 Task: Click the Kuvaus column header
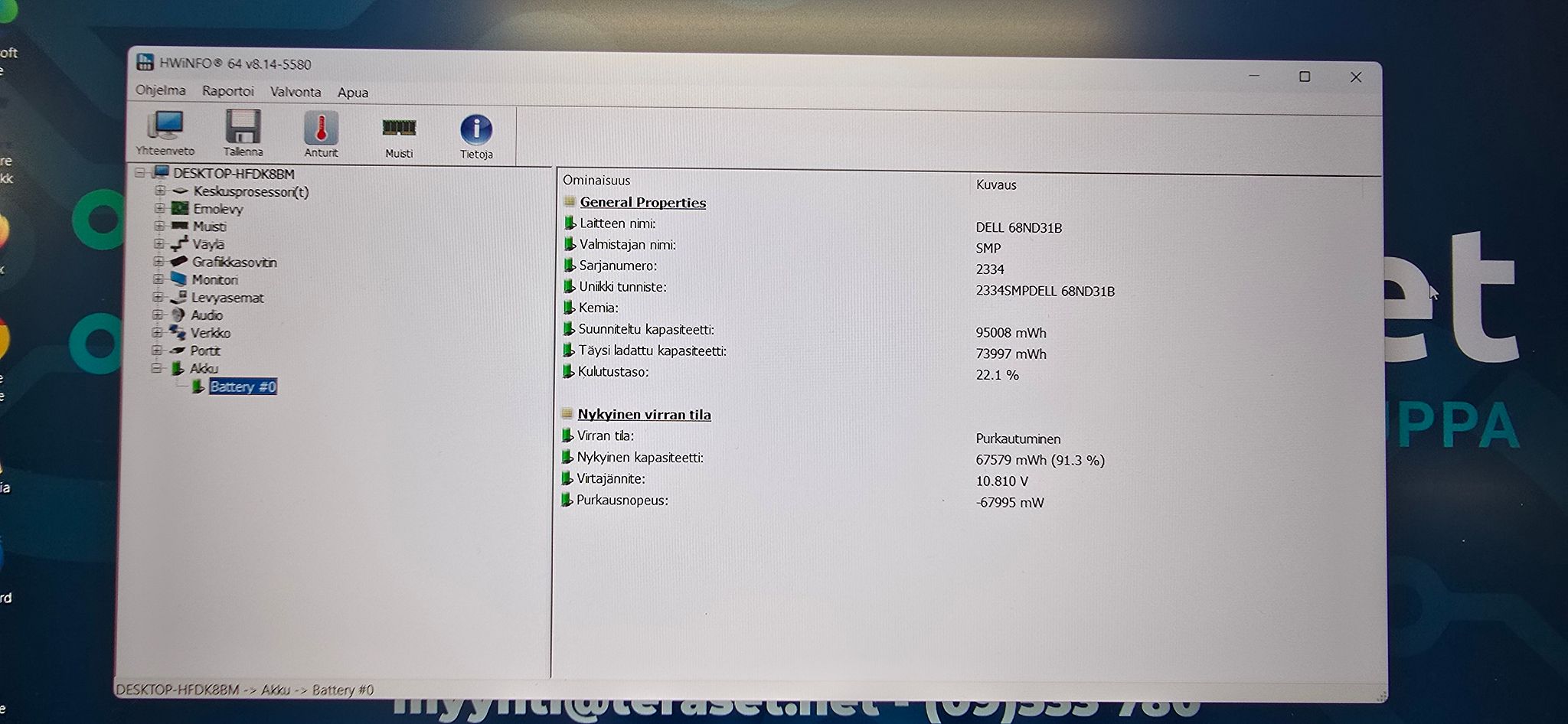click(x=996, y=184)
